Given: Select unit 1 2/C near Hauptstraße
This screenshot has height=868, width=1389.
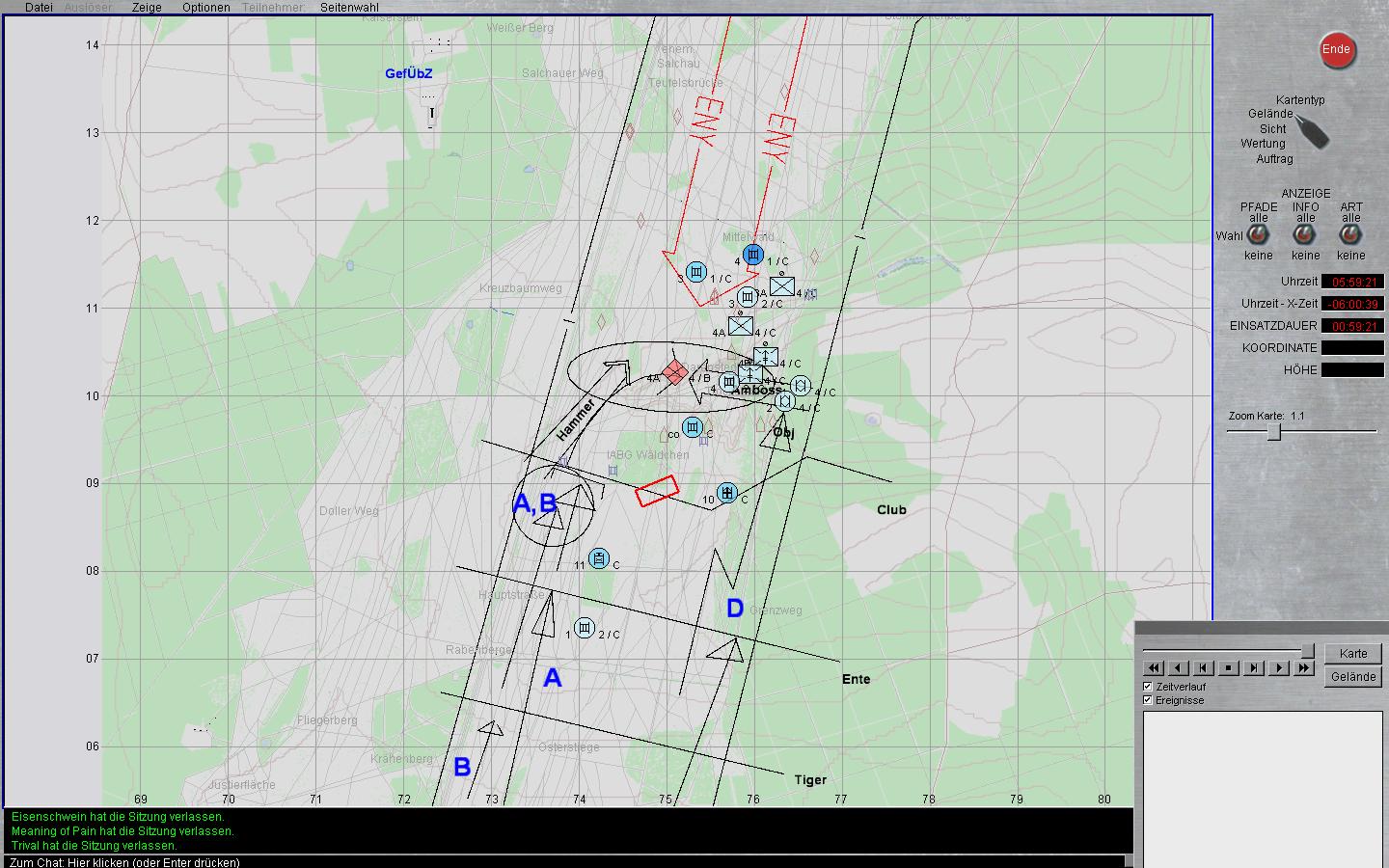Looking at the screenshot, I should (584, 629).
